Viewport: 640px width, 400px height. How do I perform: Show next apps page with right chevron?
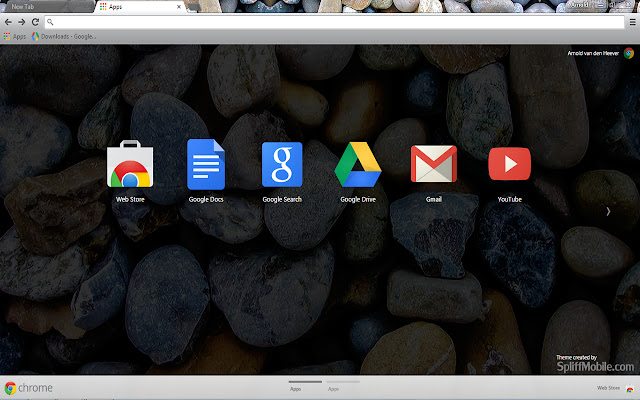[x=608, y=211]
